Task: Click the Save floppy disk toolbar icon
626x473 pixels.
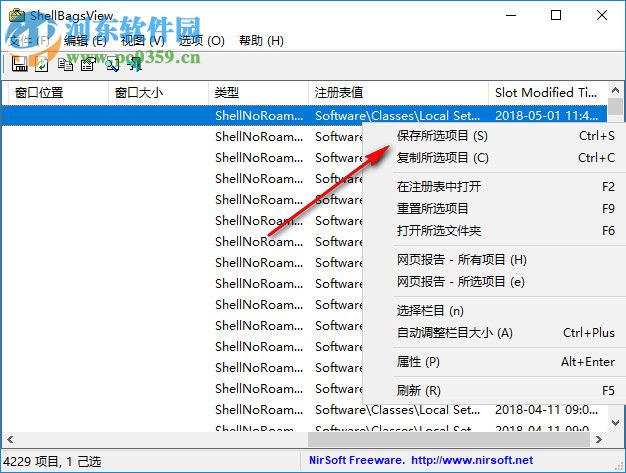Action: coord(19,64)
